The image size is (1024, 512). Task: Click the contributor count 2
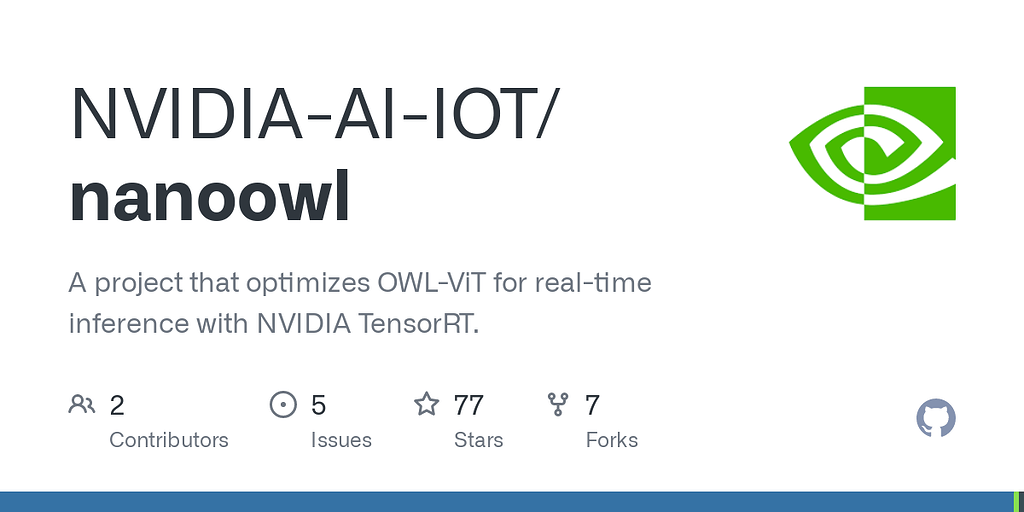(117, 405)
